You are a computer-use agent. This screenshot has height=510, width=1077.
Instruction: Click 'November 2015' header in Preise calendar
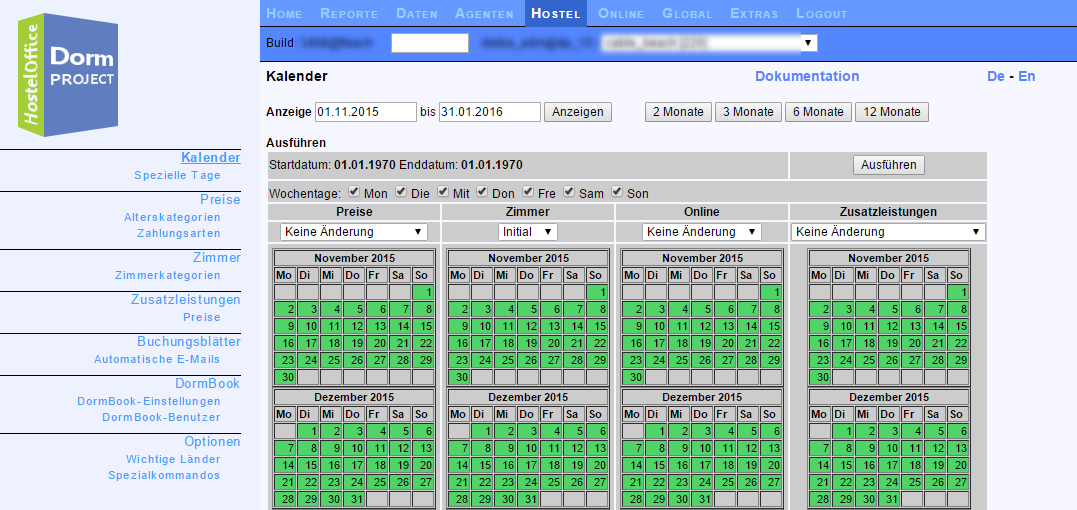coord(354,258)
